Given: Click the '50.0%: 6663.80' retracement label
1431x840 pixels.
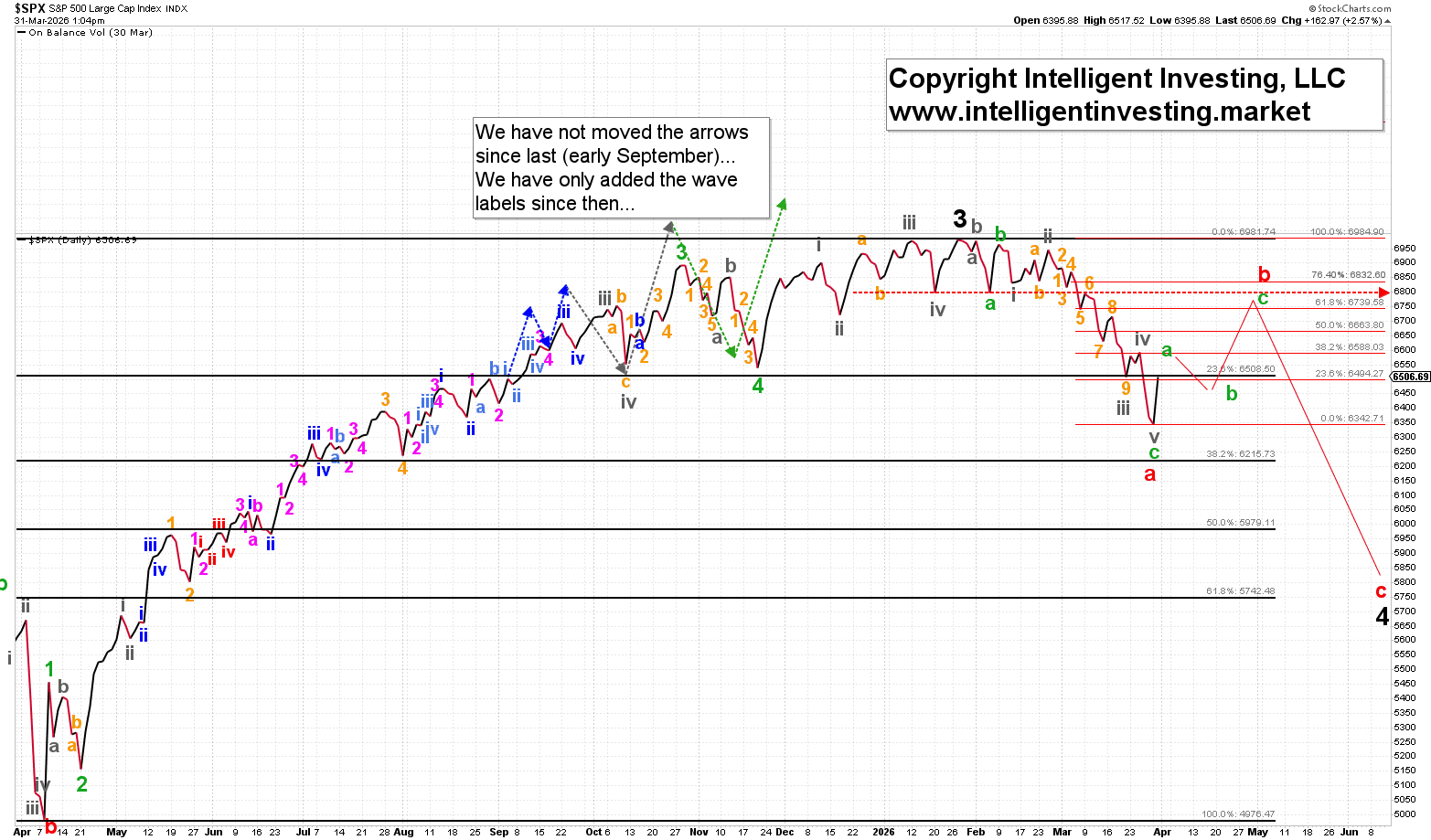Looking at the screenshot, I should 1350,325.
